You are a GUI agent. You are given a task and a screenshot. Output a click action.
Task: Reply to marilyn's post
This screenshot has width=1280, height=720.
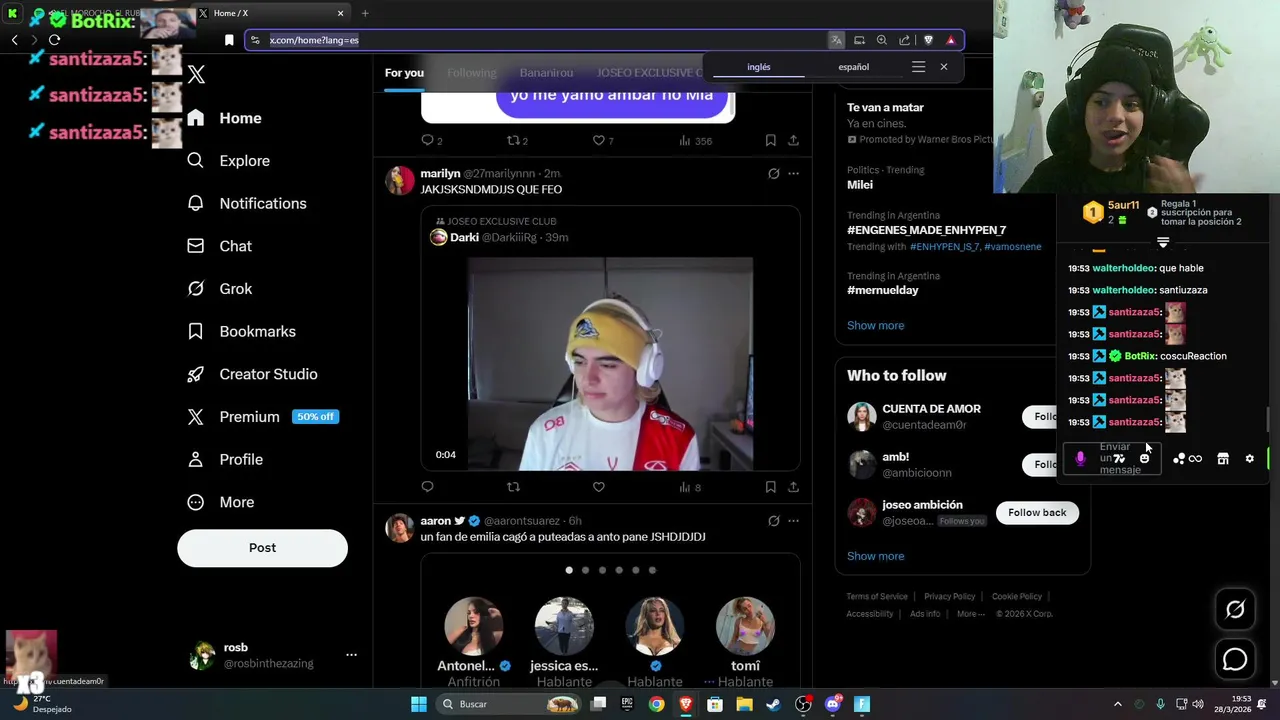point(427,487)
